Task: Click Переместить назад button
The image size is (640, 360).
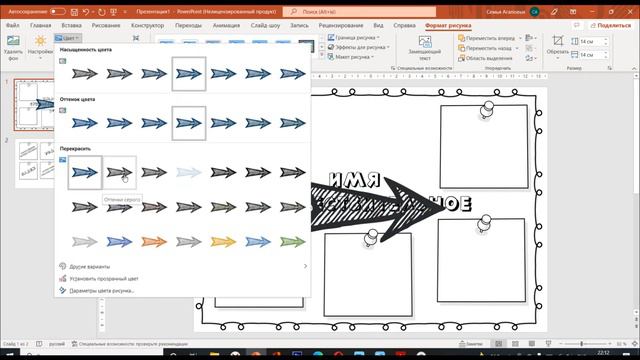Action: [x=485, y=48]
